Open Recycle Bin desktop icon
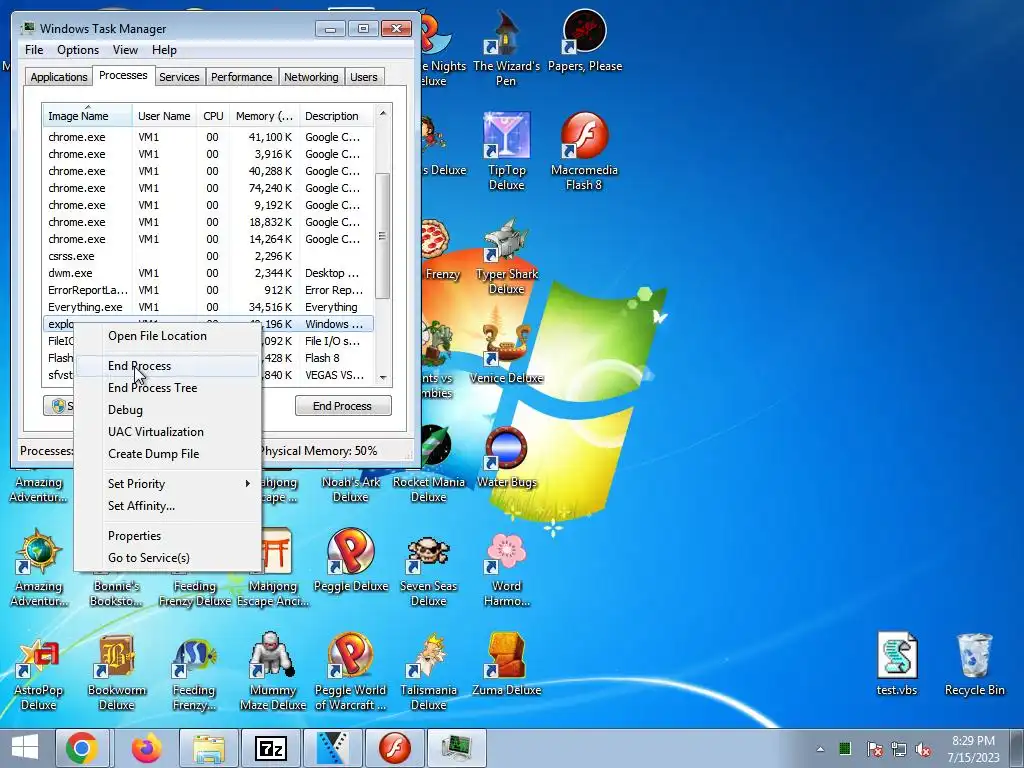 (974, 665)
